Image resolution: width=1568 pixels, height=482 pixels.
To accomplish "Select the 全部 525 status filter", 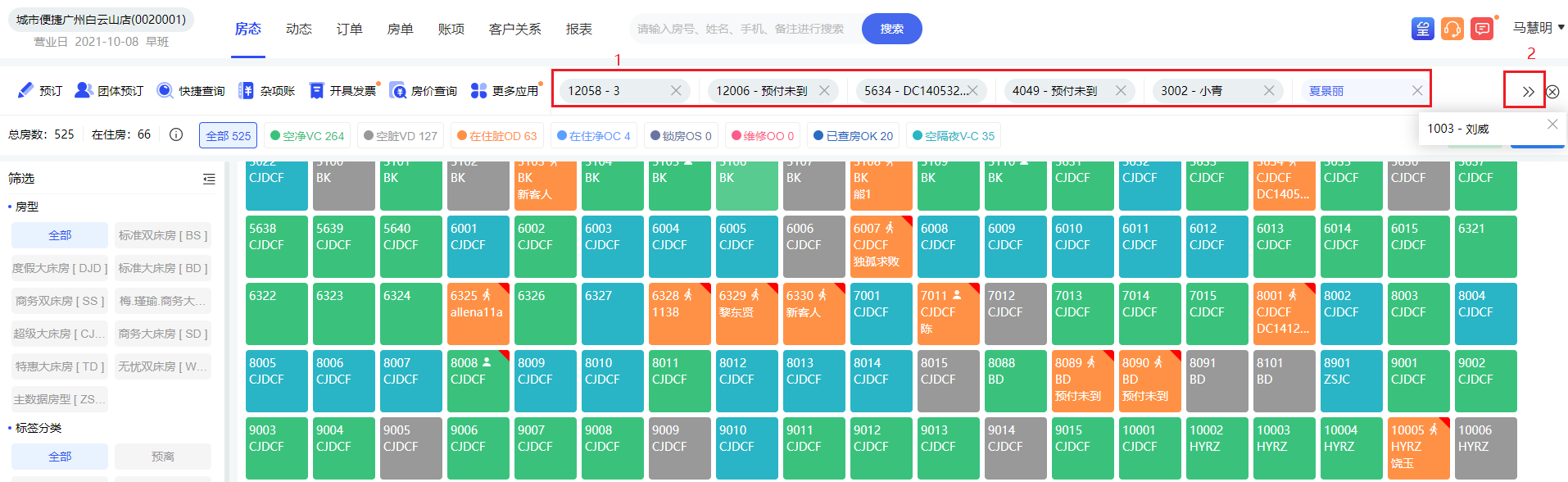I will (x=229, y=136).
